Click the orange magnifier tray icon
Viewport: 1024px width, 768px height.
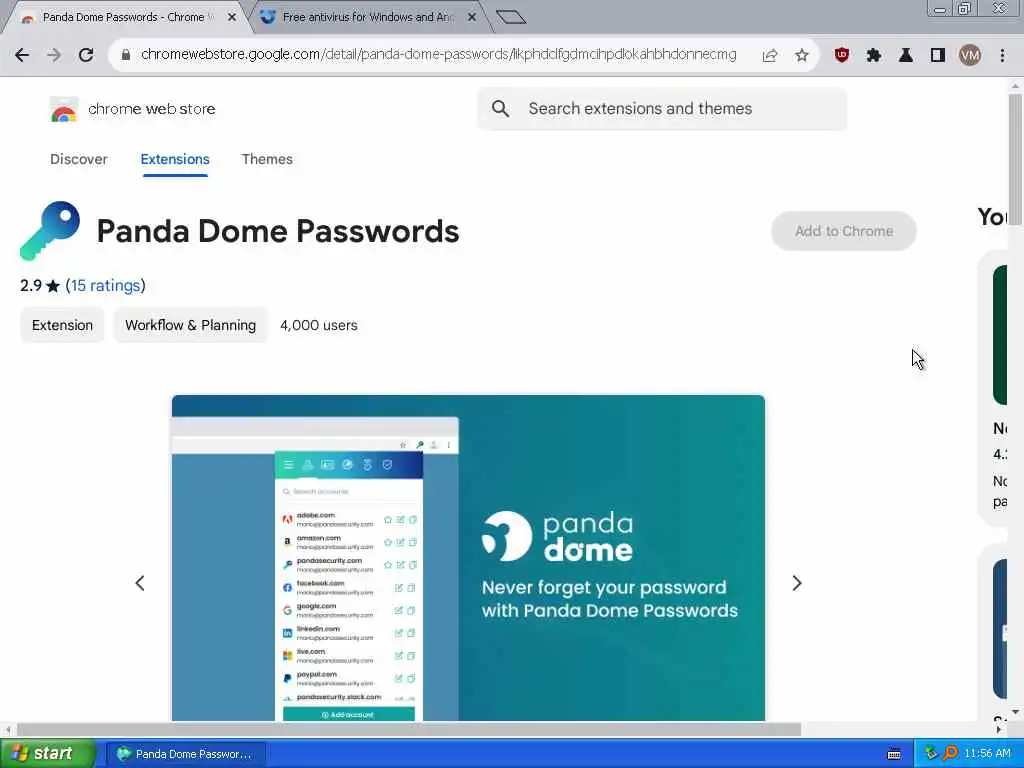(x=950, y=754)
